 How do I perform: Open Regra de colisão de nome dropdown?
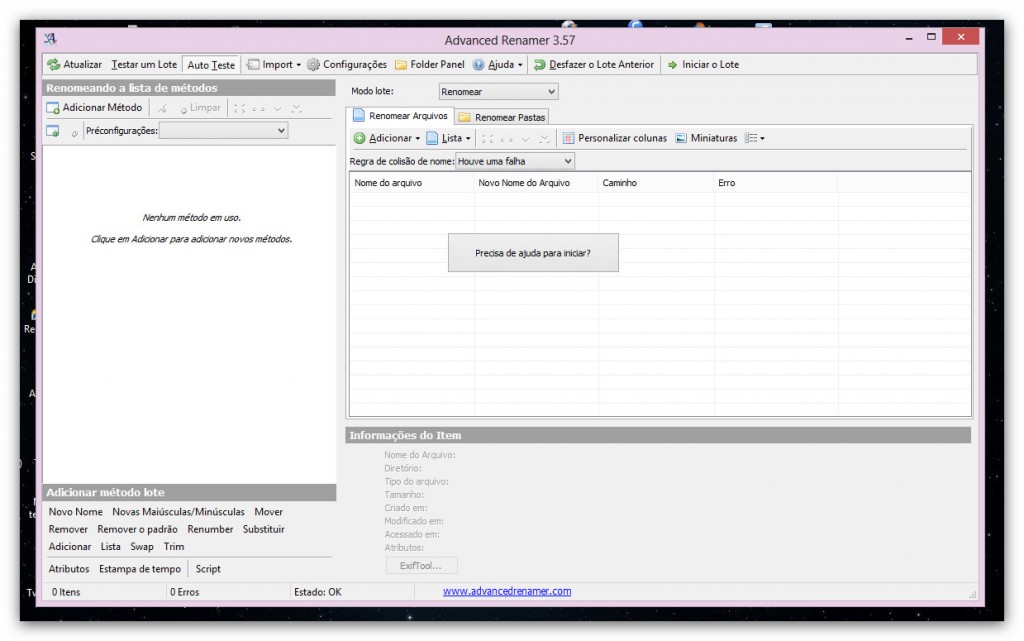[x=515, y=161]
